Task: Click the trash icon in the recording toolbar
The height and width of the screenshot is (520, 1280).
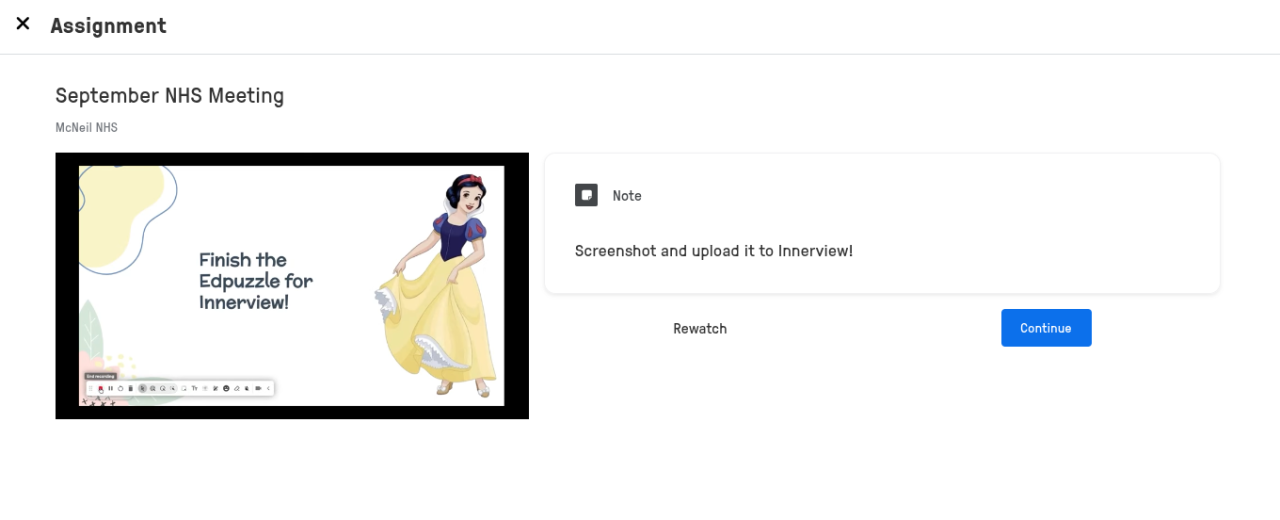Action: coord(130,388)
